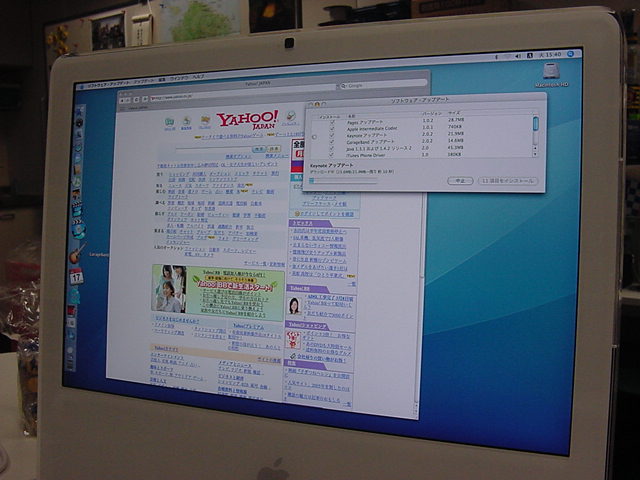The width and height of the screenshot is (640, 480).
Task: Open the 編集 menu
Action: 162,80
